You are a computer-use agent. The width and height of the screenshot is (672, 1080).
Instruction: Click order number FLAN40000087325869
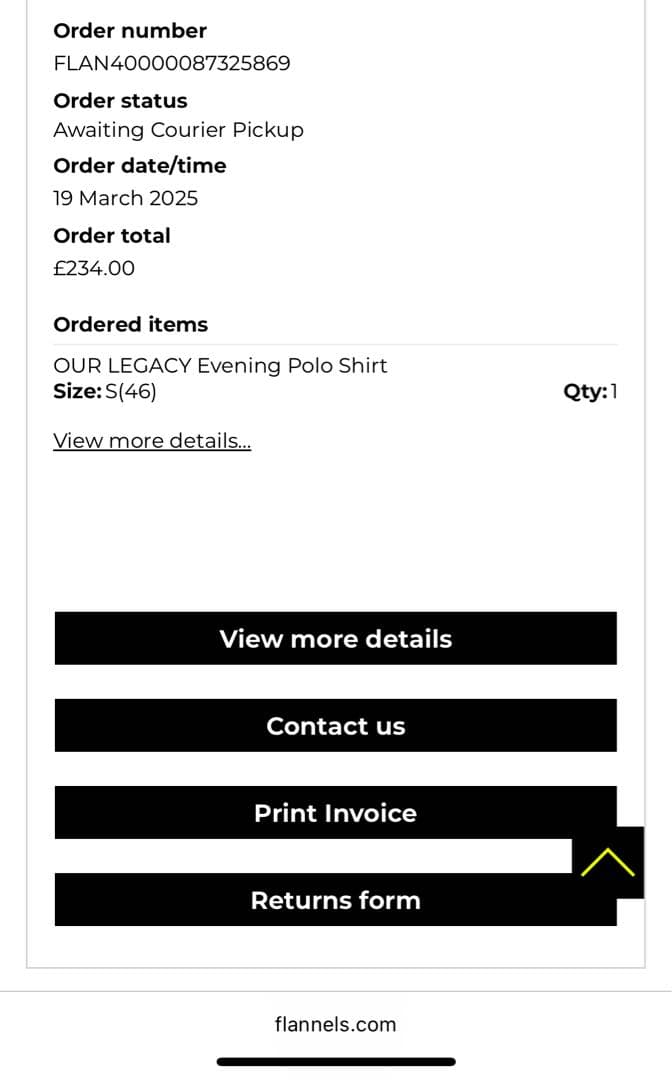point(172,64)
